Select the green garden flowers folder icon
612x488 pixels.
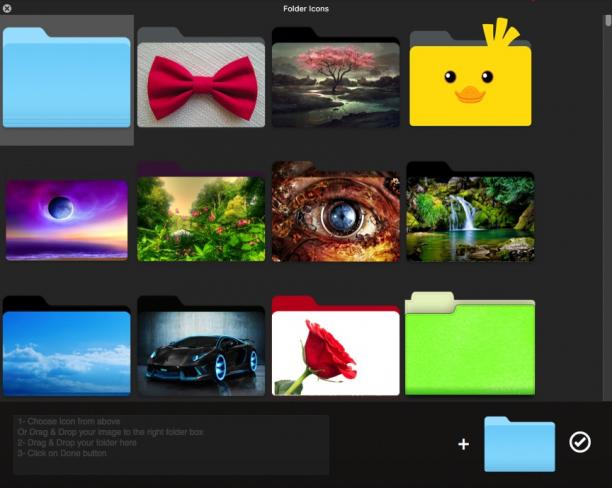tap(201, 212)
